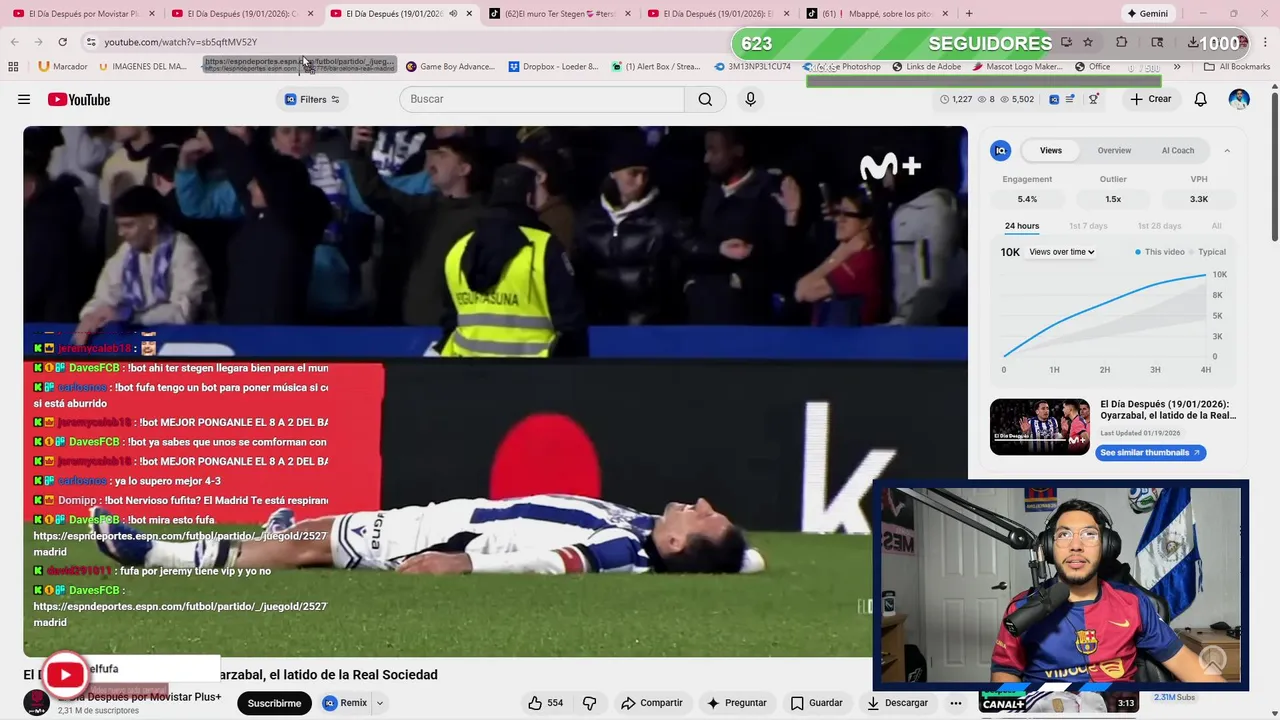
Task: Click the El Día Después video thumbnail
Action: pos(1040,427)
